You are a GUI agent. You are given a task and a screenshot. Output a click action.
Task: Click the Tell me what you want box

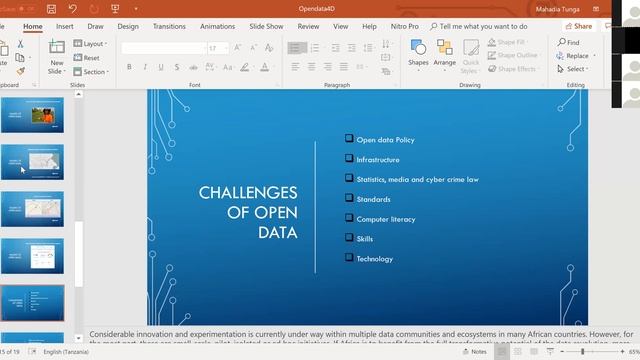(x=479, y=26)
